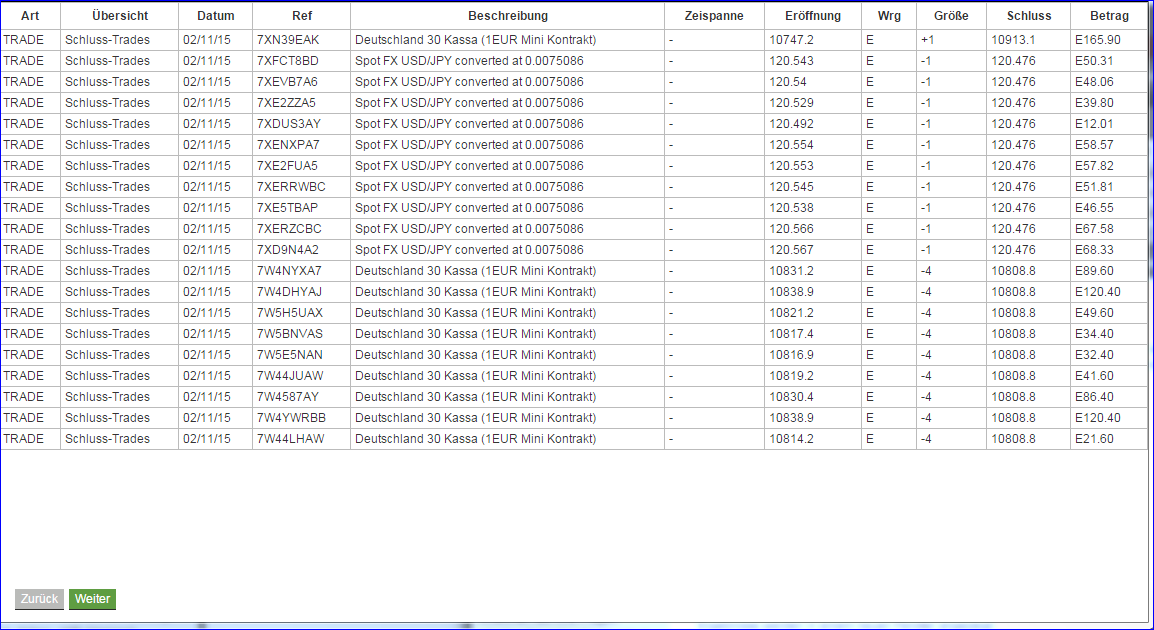Click the Größe column header
This screenshot has width=1154, height=630.
point(949,15)
